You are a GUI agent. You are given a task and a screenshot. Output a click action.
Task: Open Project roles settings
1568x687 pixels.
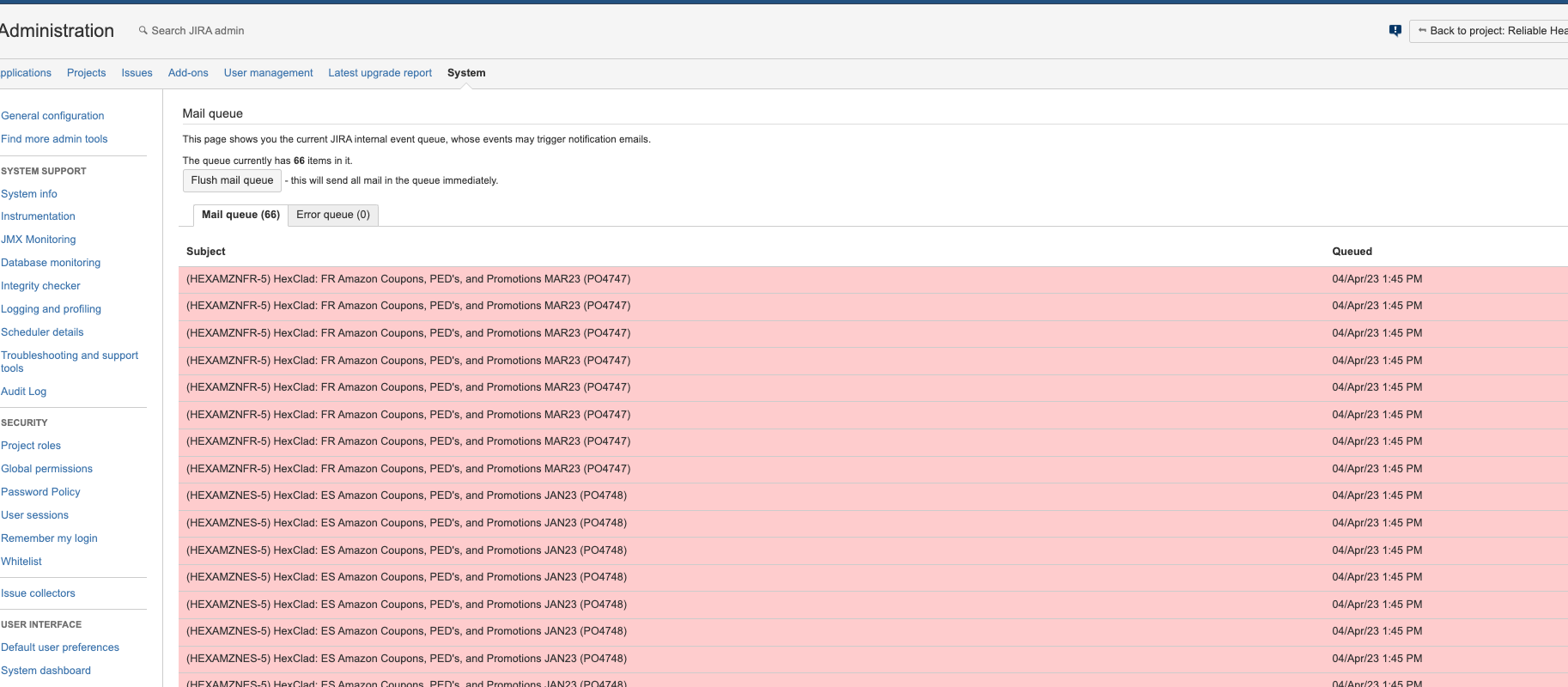(31, 446)
